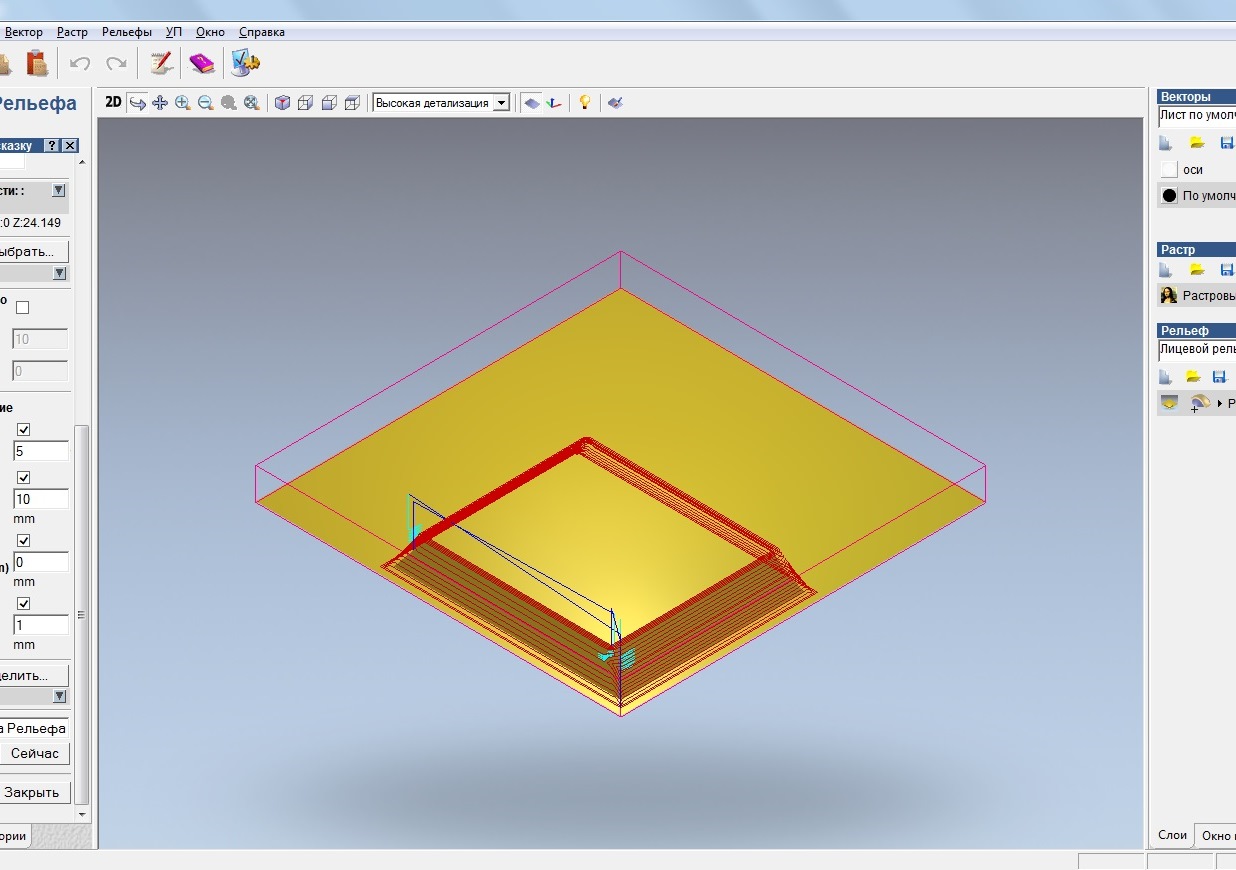Toggle the unchecked checkbox above field 10
The width and height of the screenshot is (1236, 870).
coord(23,307)
